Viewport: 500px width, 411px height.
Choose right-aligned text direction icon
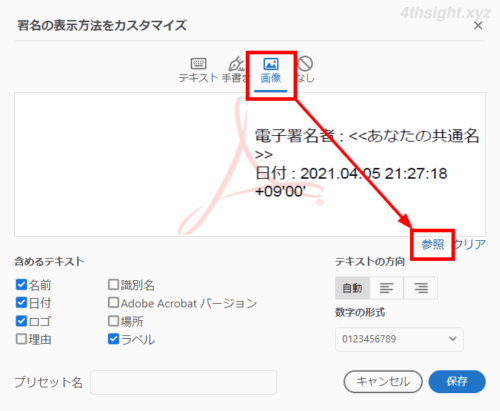tap(421, 288)
